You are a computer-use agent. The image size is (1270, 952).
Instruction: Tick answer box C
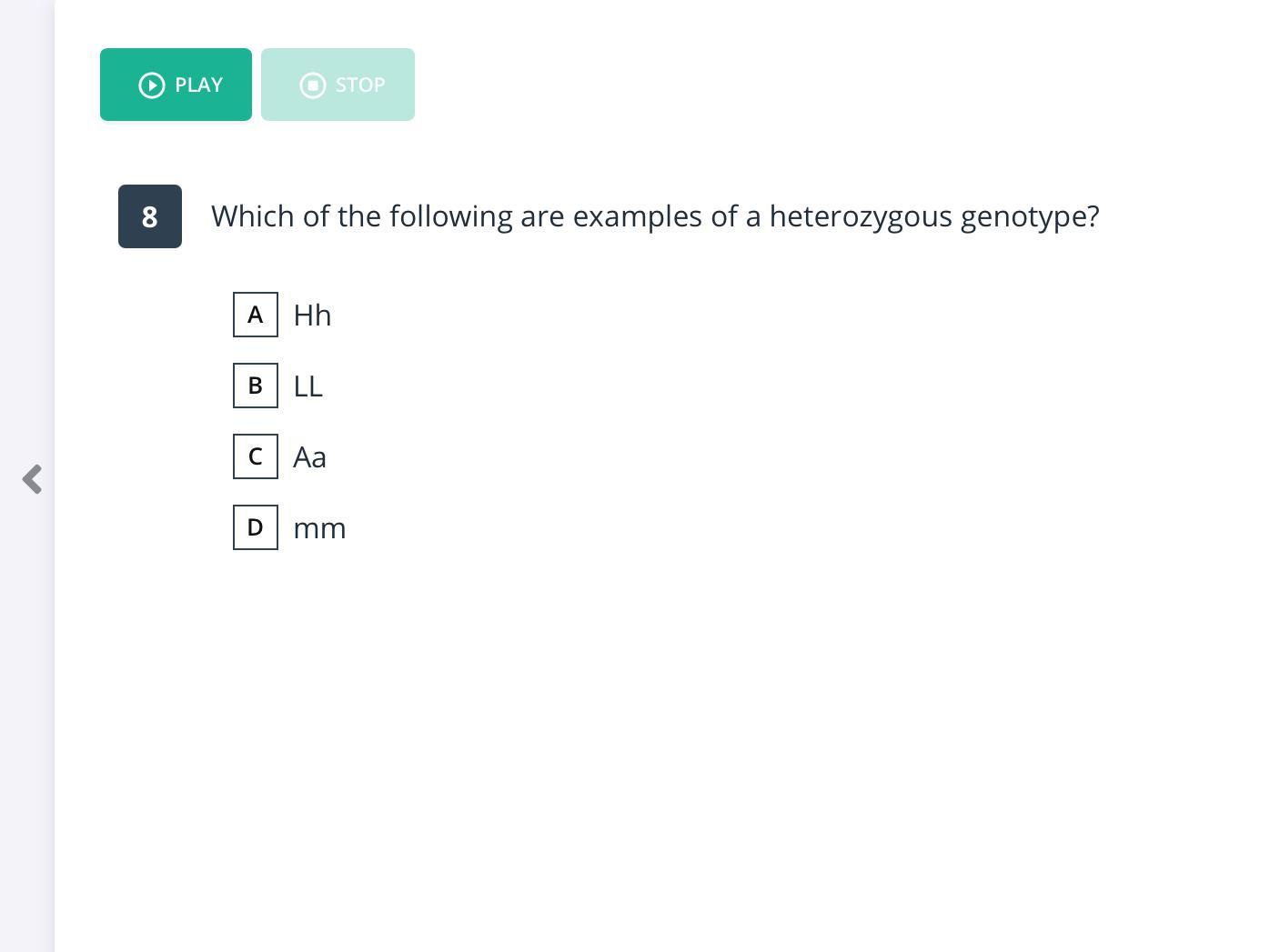pyautogui.click(x=256, y=456)
